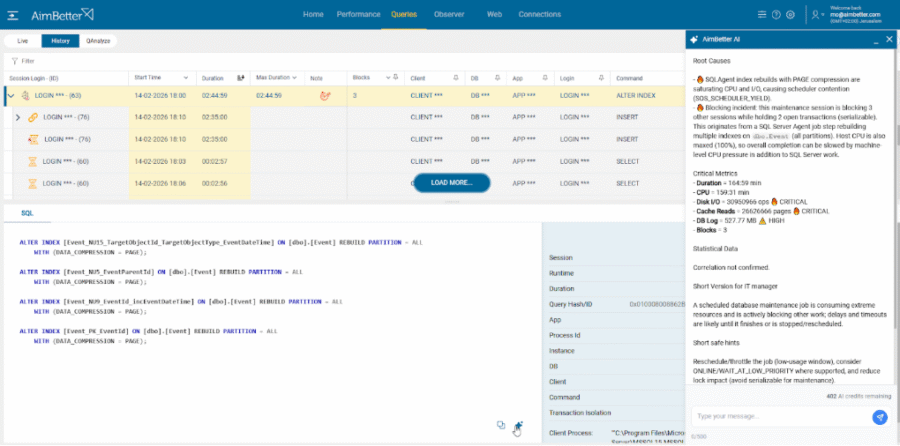Switch to Live view toggle
Screen dimensions: 900x446
point(23,41)
